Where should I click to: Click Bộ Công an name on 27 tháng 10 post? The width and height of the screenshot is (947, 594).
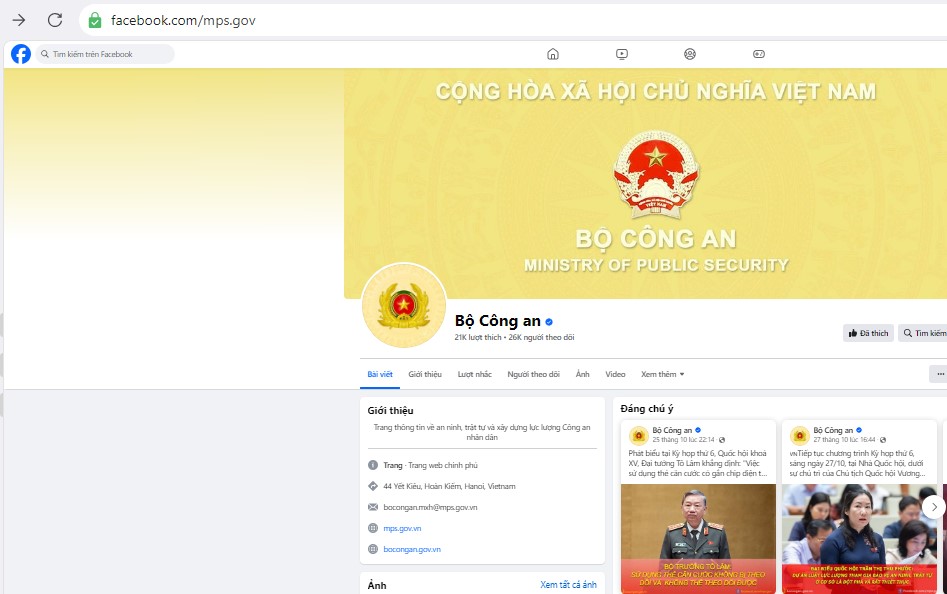point(833,430)
